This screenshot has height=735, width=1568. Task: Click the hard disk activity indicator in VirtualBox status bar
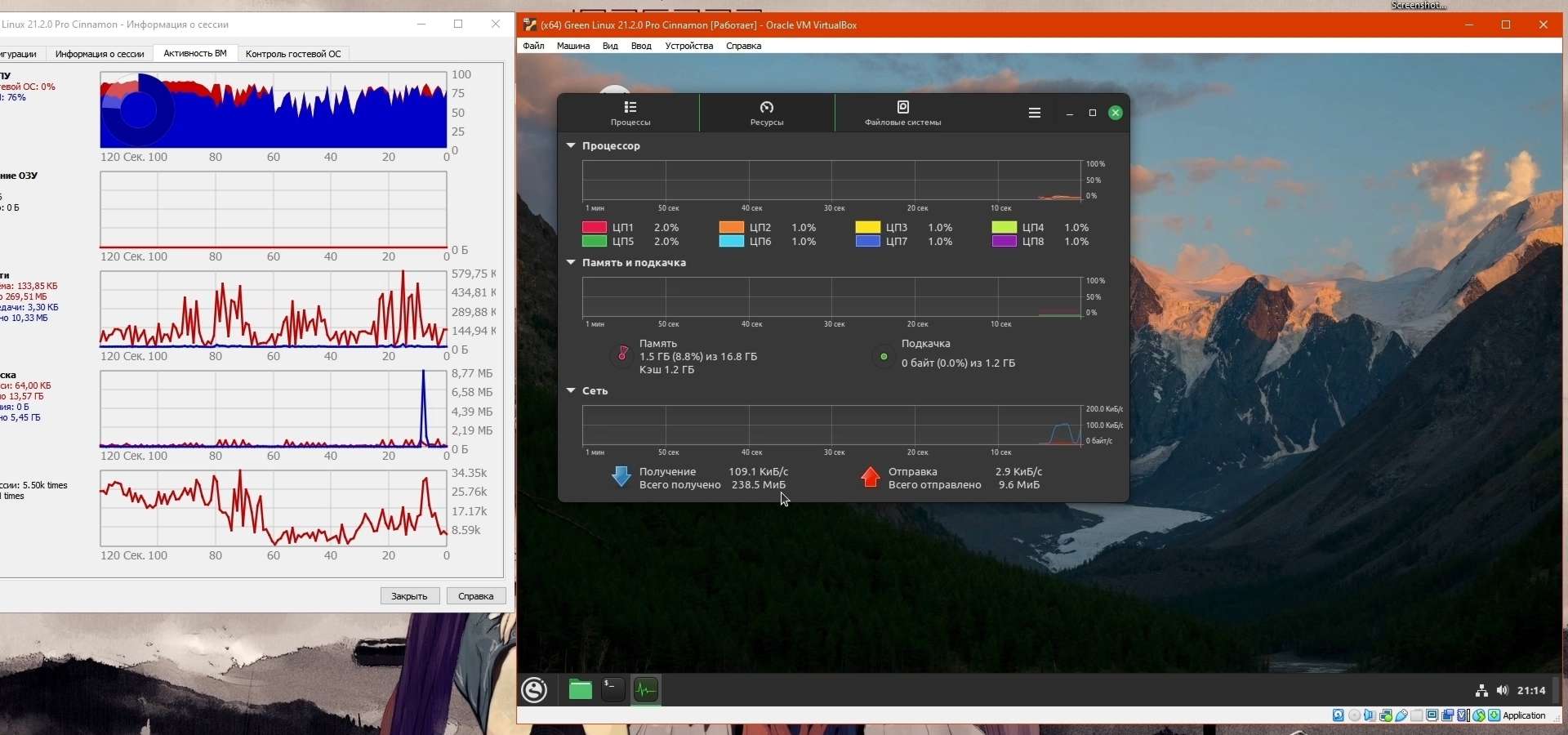pos(1339,715)
